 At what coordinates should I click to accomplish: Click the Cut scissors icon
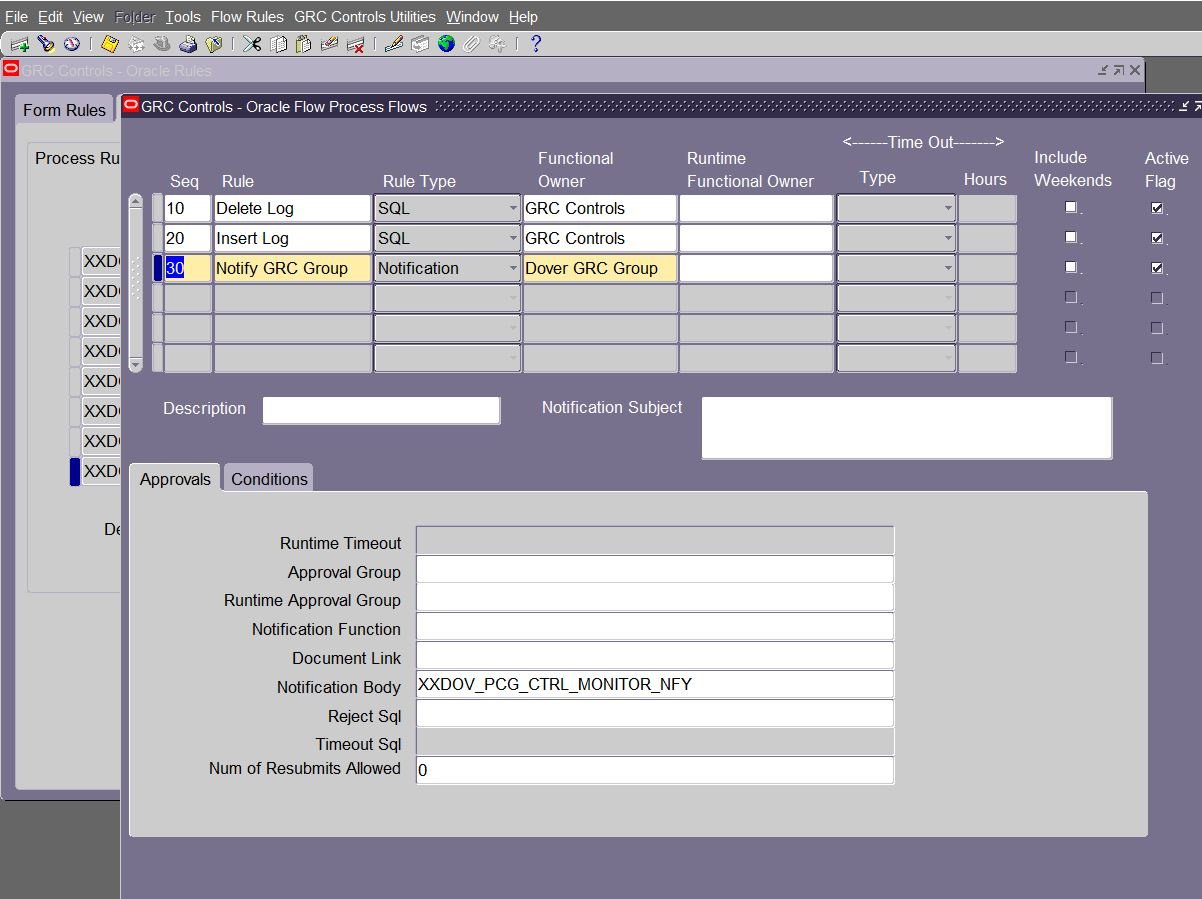click(252, 44)
